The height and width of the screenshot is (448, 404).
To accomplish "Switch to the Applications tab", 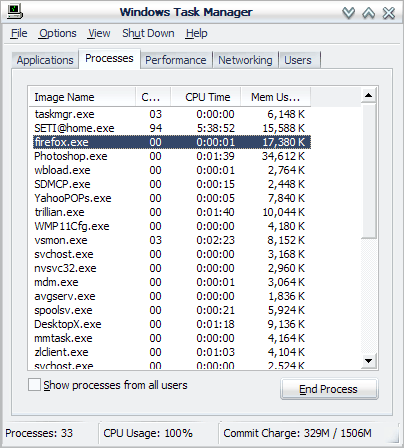I will pyautogui.click(x=45, y=60).
